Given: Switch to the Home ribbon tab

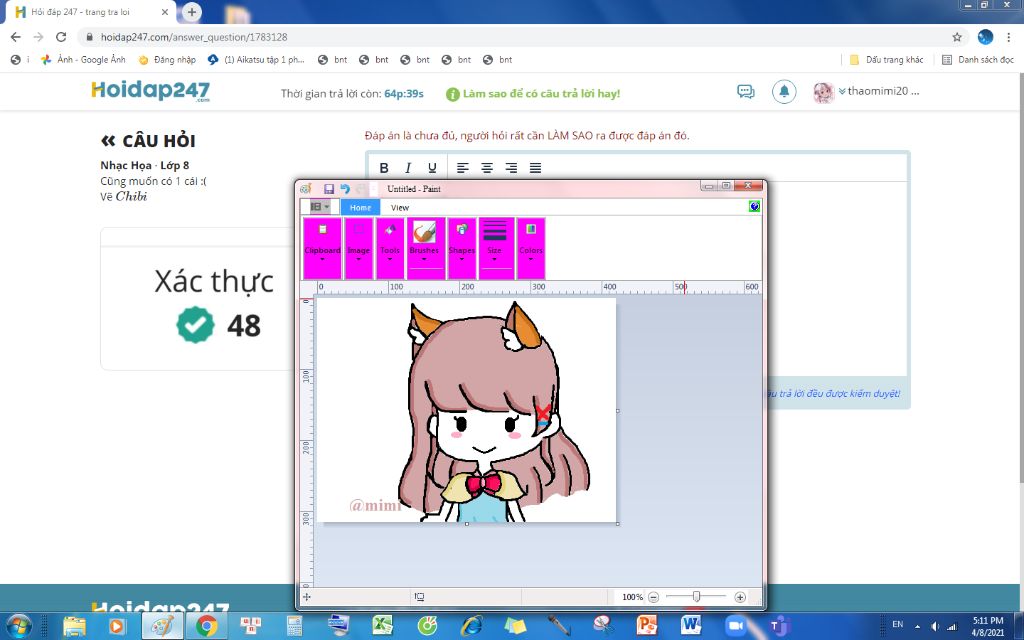Looking at the screenshot, I should coord(360,208).
